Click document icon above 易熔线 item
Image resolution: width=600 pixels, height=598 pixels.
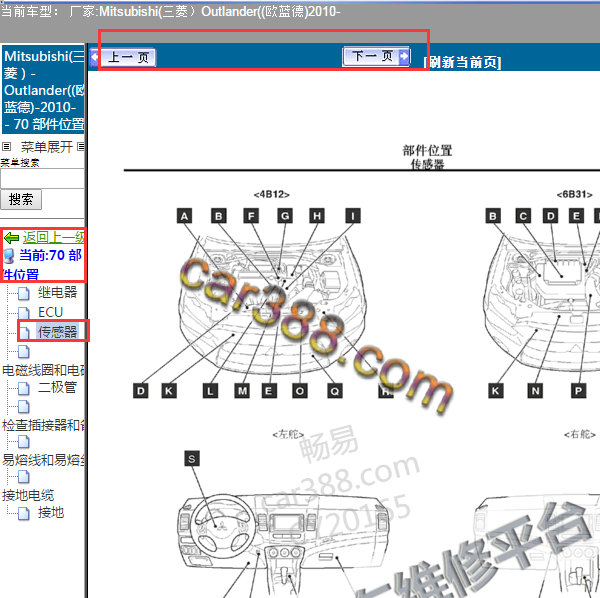(x=24, y=442)
